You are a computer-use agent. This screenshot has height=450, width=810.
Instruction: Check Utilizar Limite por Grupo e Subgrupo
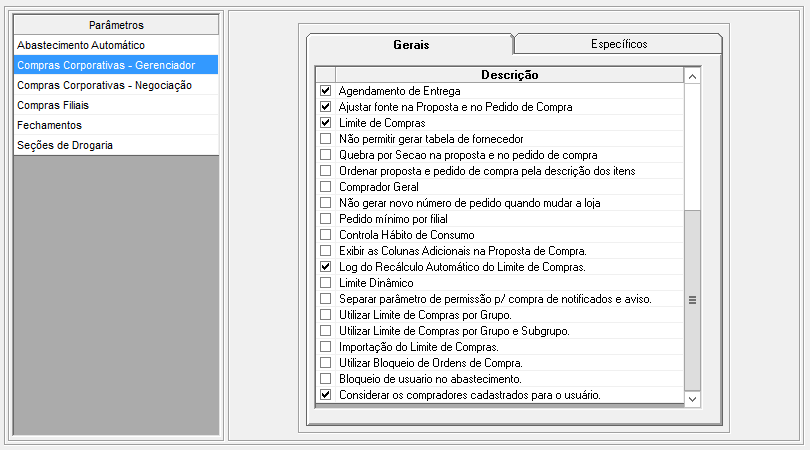click(x=325, y=331)
